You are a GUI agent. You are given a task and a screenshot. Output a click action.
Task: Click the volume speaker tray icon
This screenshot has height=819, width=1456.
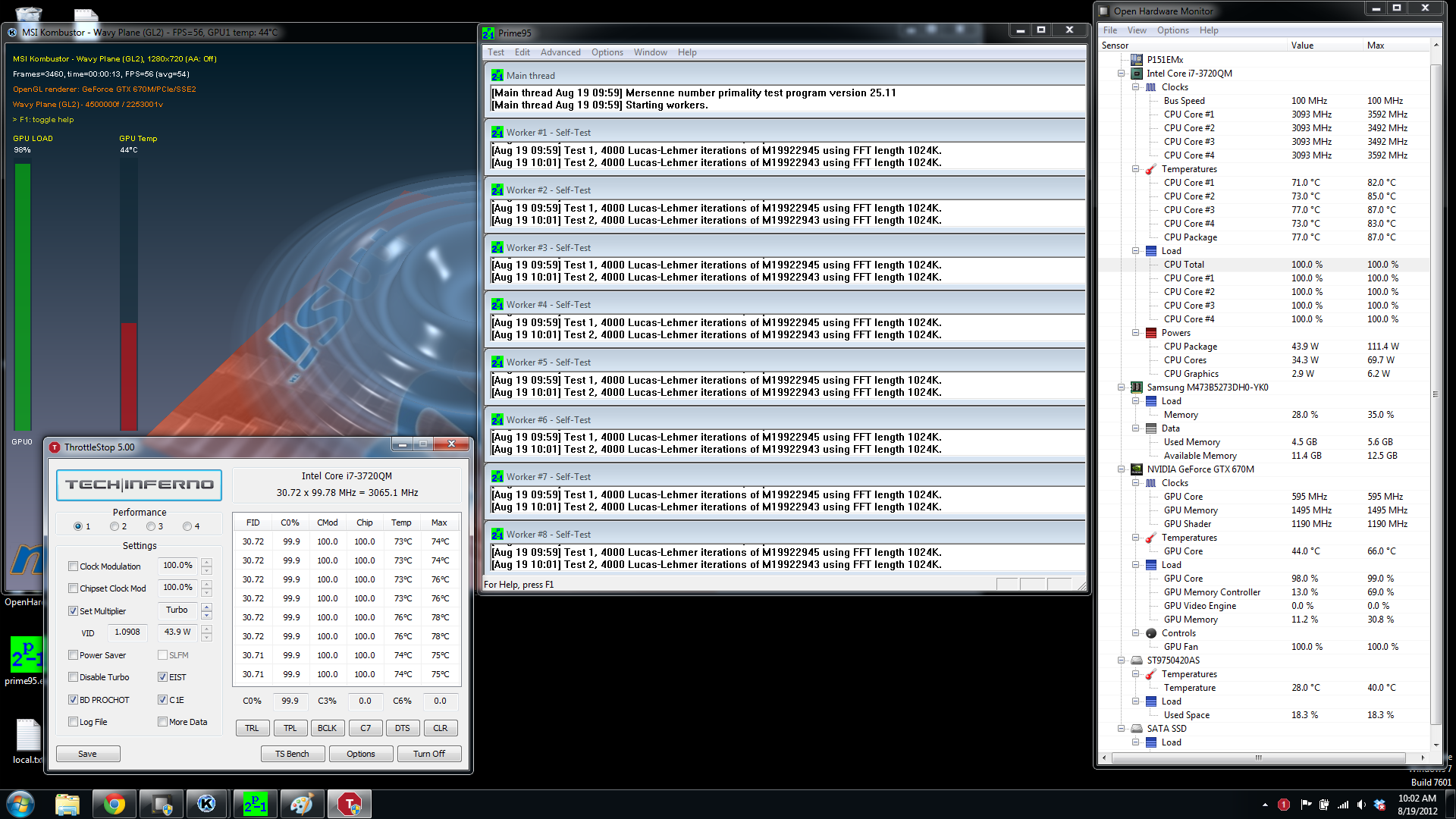pyautogui.click(x=1361, y=805)
